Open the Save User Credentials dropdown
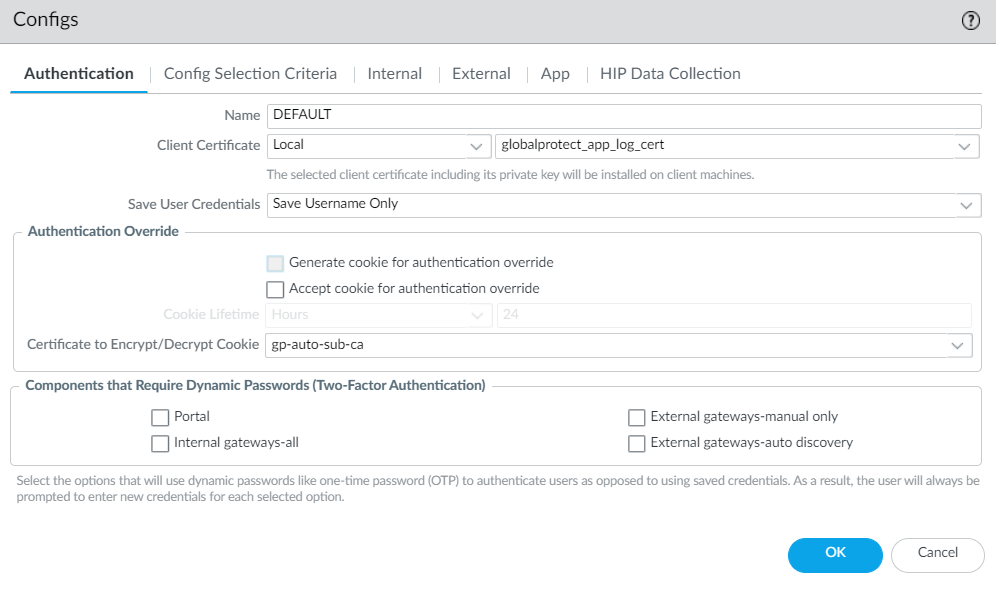 pos(623,204)
